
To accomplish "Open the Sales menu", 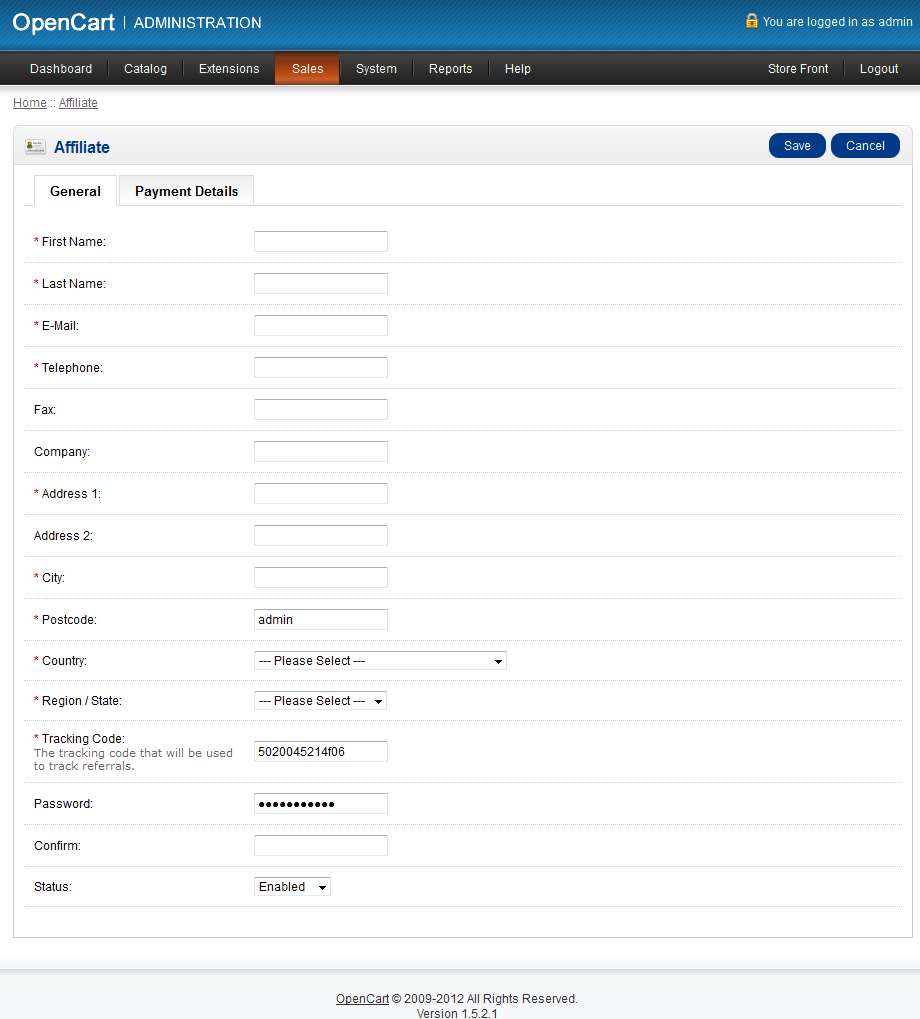I will click(307, 69).
